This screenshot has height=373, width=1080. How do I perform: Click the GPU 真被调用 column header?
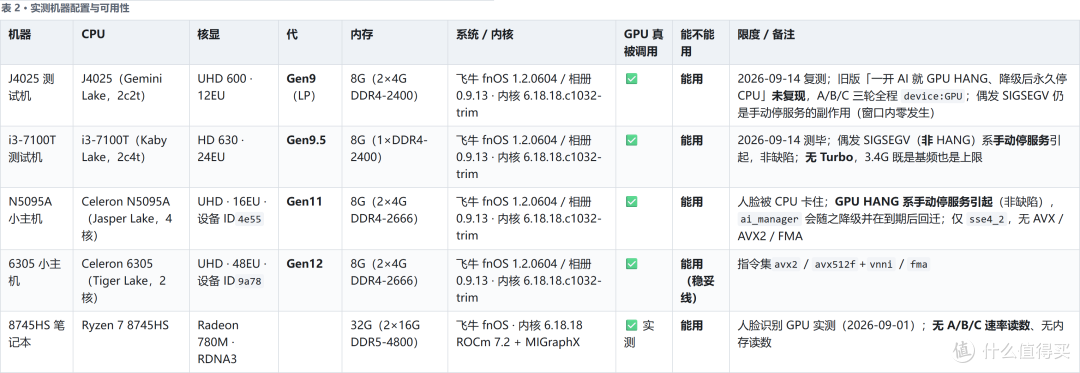pyautogui.click(x=643, y=42)
